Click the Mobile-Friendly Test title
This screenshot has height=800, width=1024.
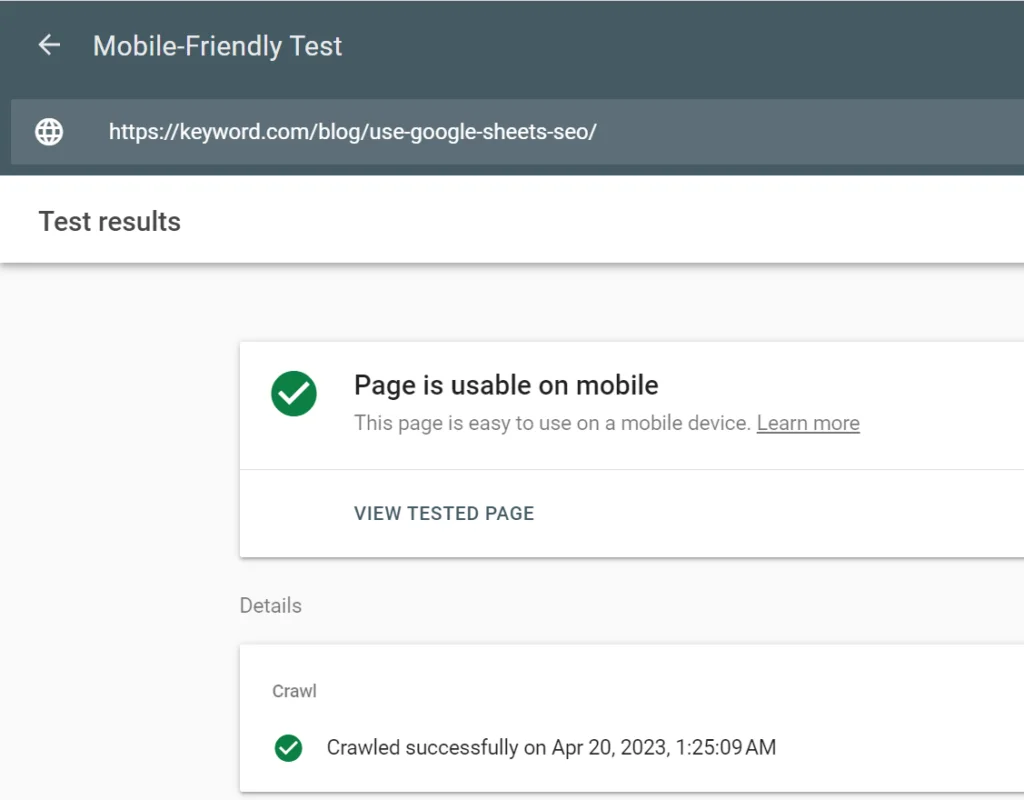216,46
